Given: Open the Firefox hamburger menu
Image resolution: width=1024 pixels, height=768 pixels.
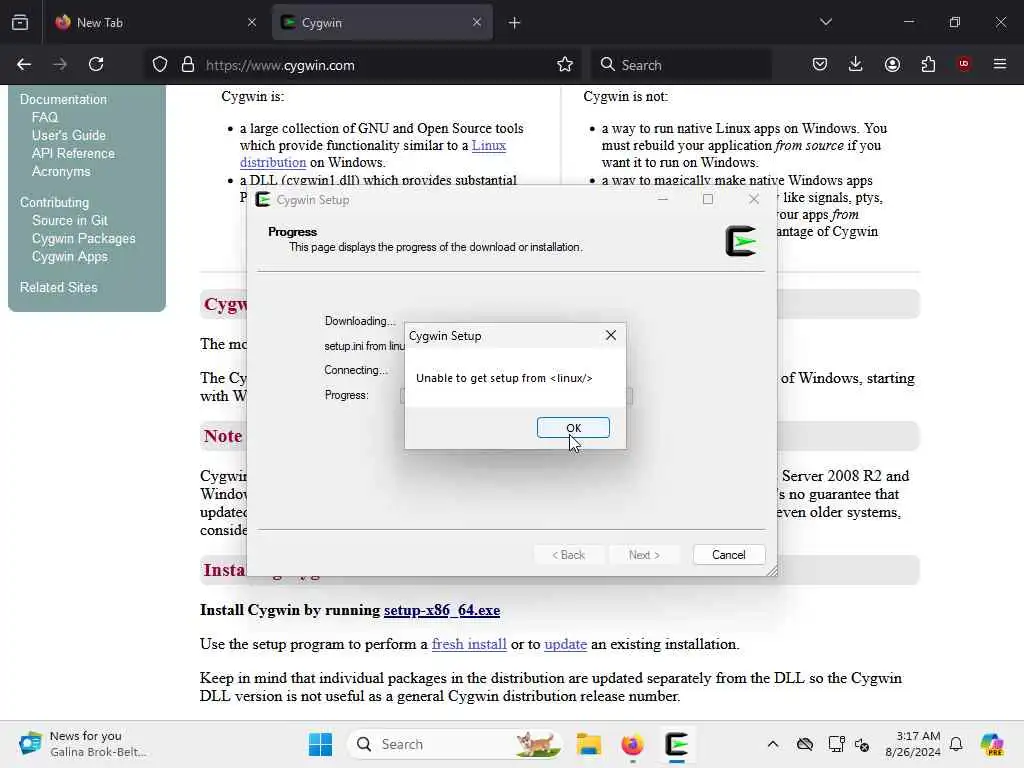Looking at the screenshot, I should (1000, 64).
